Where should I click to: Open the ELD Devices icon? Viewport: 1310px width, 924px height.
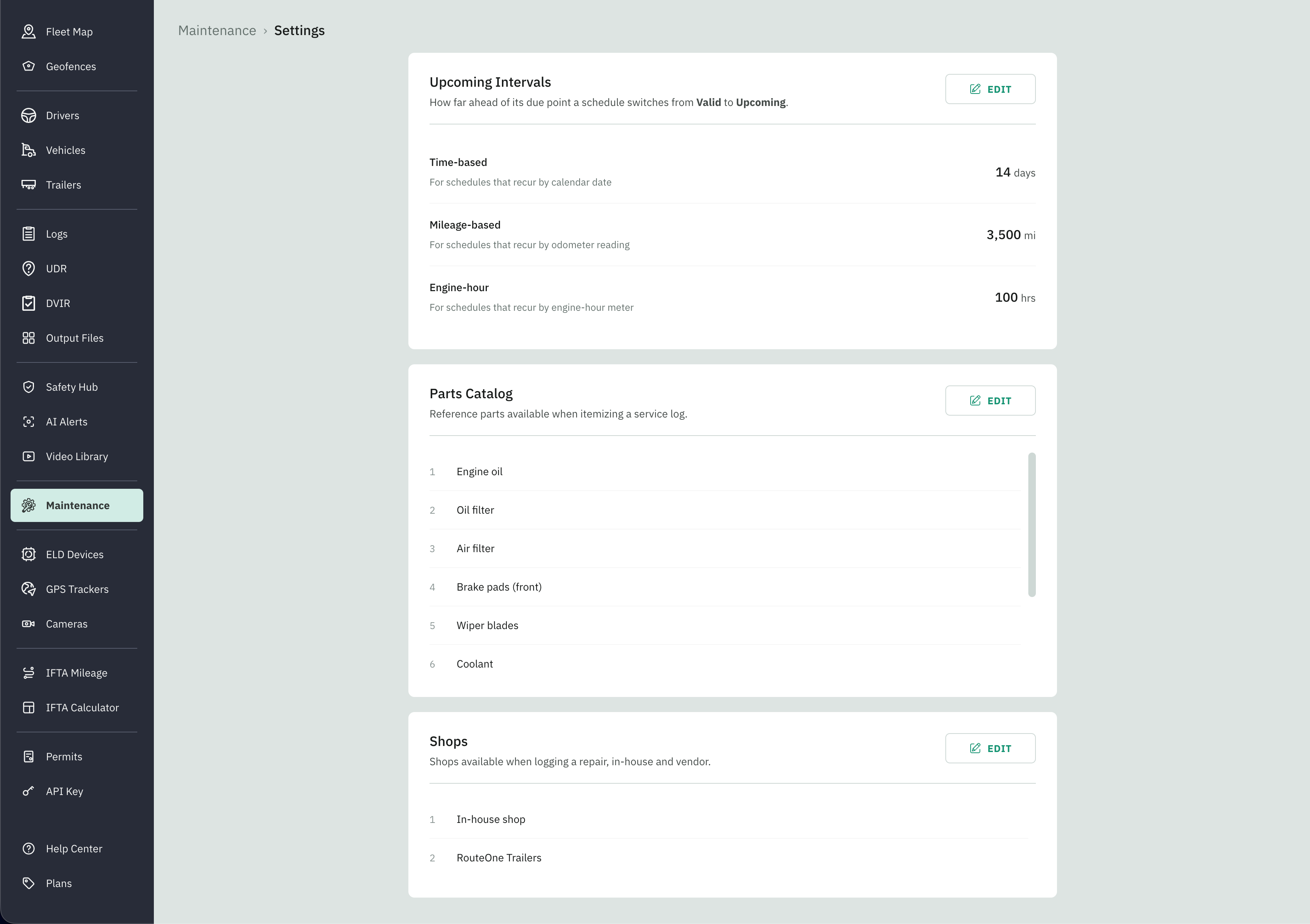(29, 555)
